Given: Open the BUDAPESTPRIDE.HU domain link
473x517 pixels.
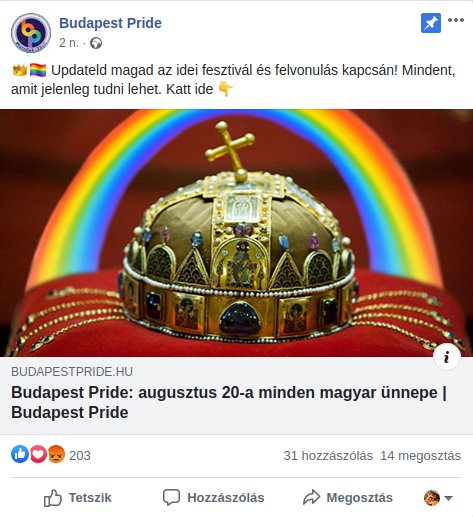Looking at the screenshot, I should [x=72, y=372].
